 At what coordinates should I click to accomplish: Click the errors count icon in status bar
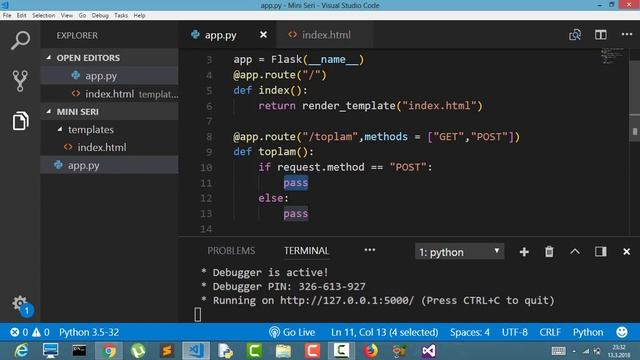click(19, 332)
